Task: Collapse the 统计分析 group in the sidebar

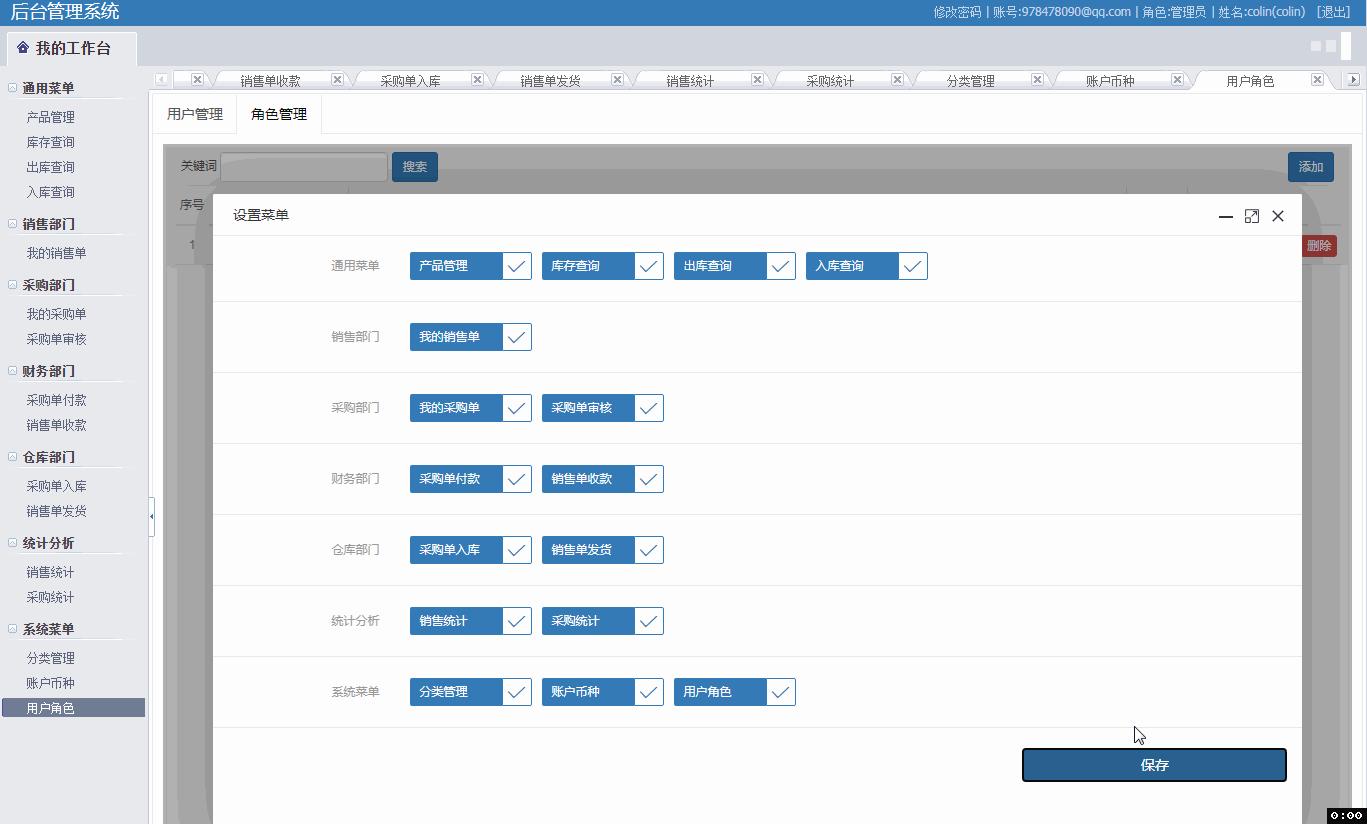Action: click(13, 543)
